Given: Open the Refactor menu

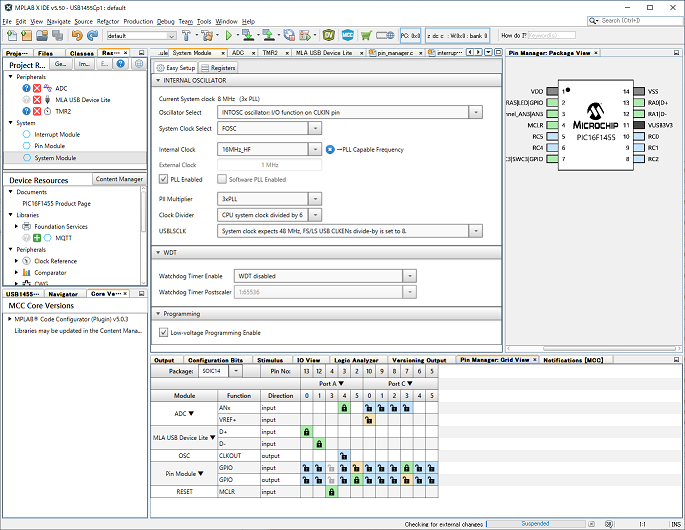Looking at the screenshot, I should 108,21.
